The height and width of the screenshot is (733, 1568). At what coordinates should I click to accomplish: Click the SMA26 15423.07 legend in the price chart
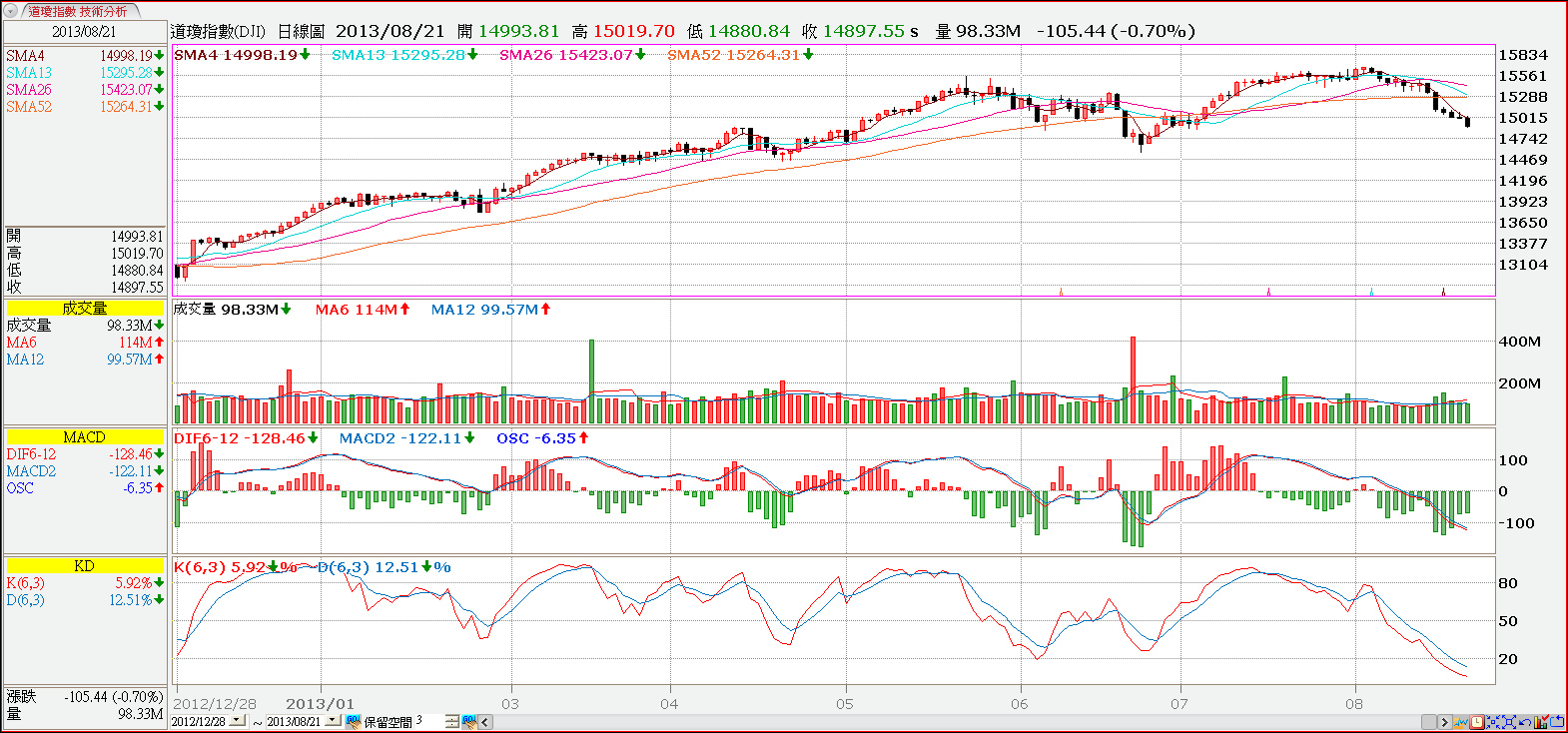click(x=572, y=55)
